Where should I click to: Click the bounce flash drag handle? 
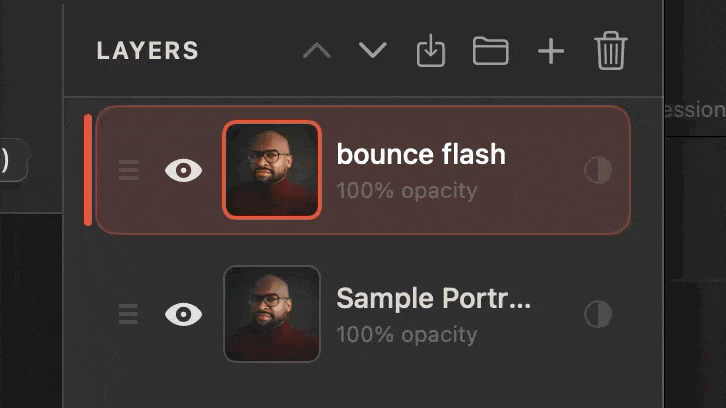tap(128, 171)
